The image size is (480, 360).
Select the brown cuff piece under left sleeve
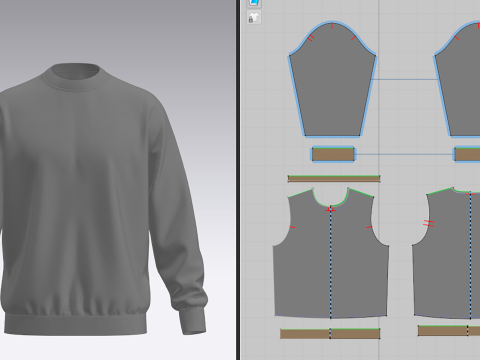click(x=333, y=154)
